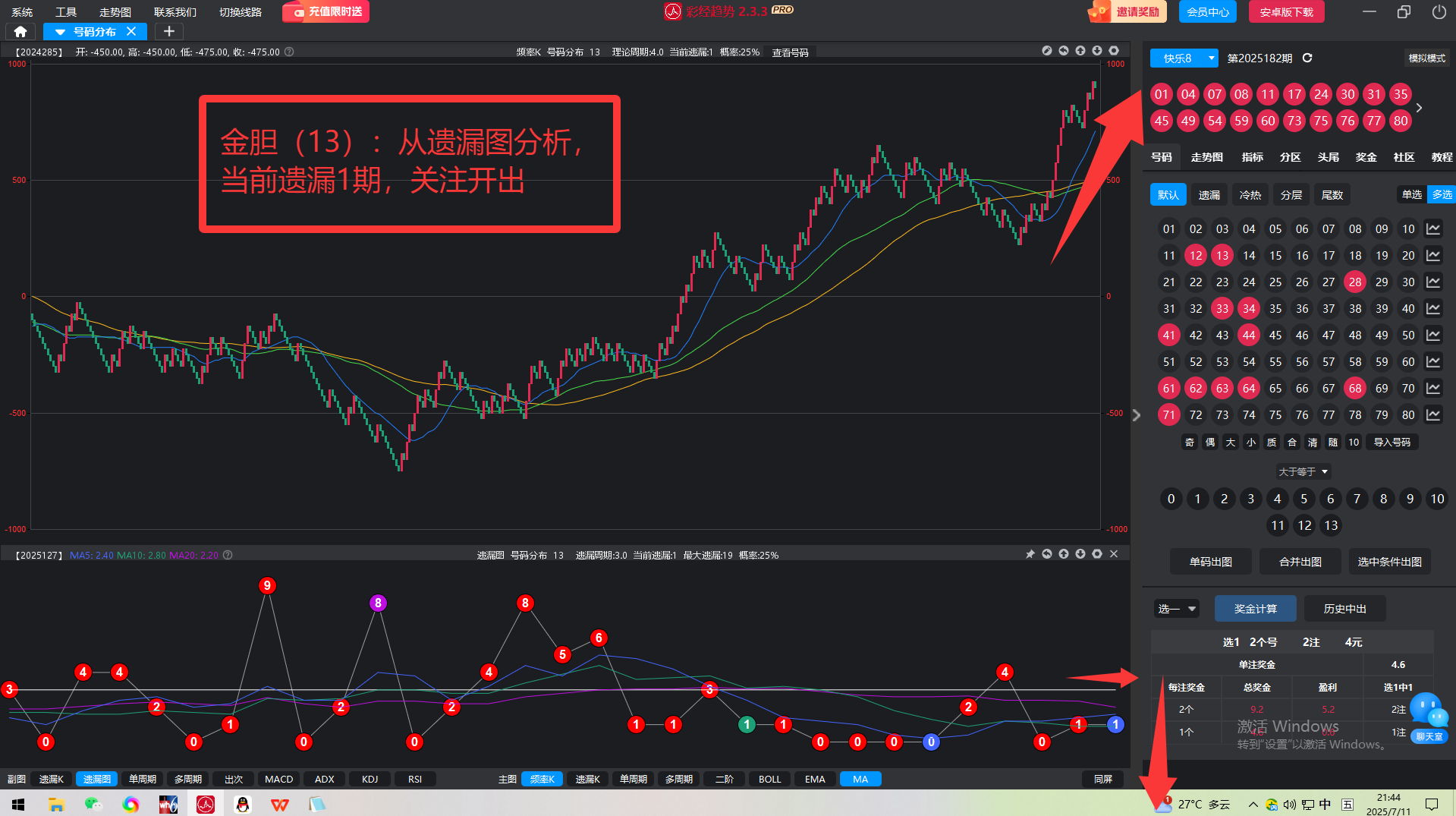The height and width of the screenshot is (816, 1456).
Task: Open trend chart icon for row 21-30
Action: tap(1433, 282)
